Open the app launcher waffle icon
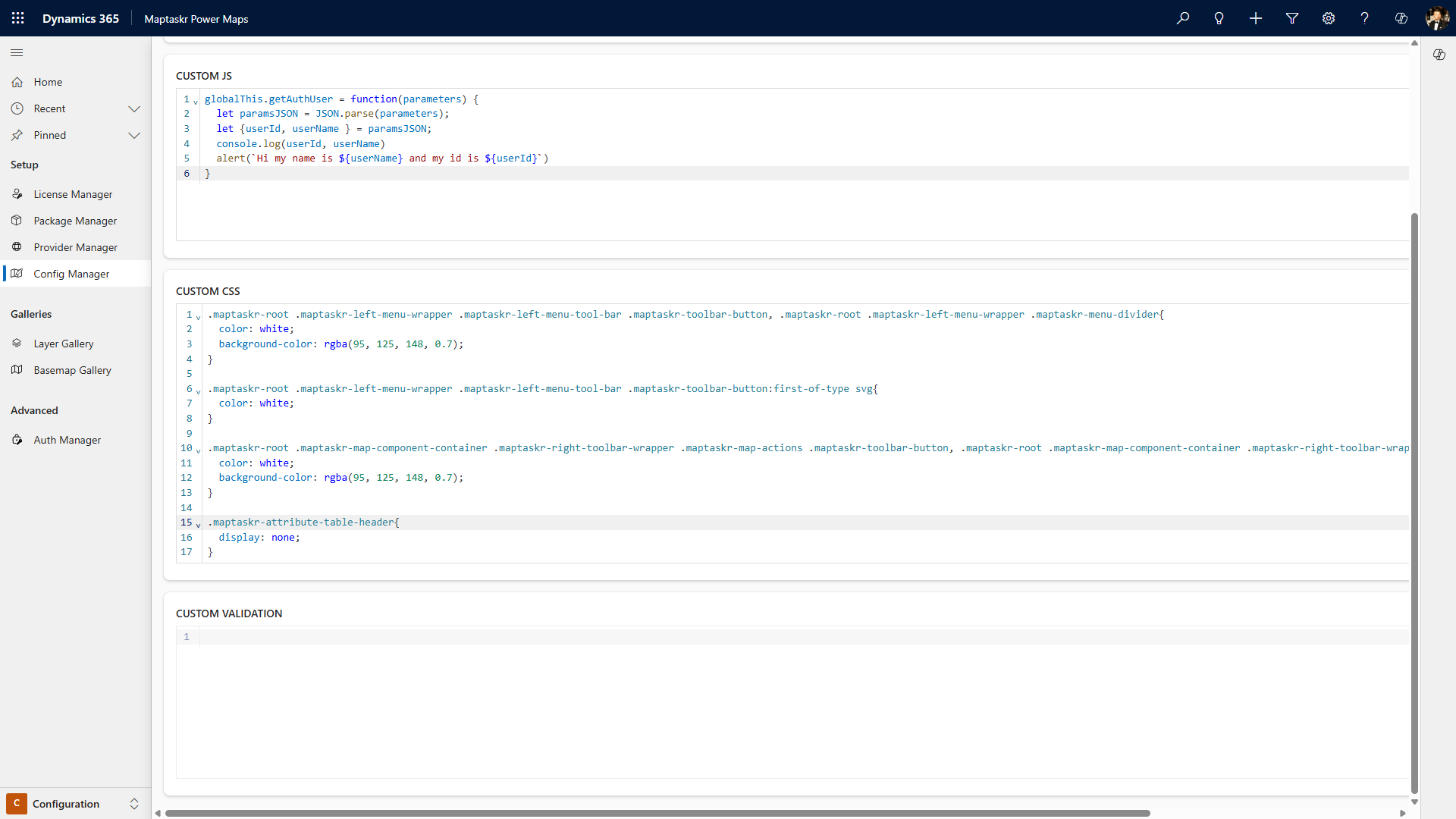Viewport: 1456px width, 819px height. [17, 18]
